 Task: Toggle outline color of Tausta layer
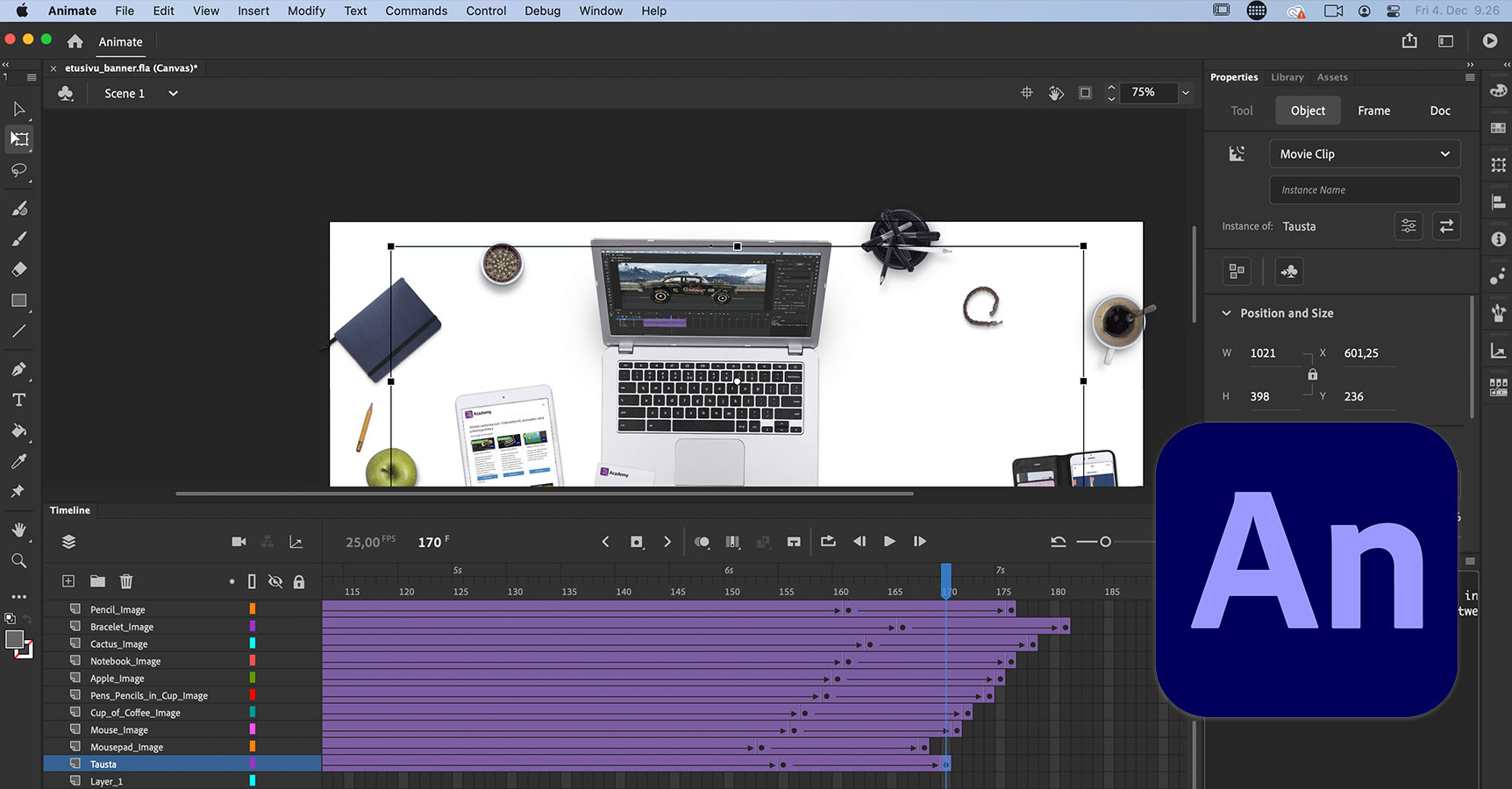[253, 764]
